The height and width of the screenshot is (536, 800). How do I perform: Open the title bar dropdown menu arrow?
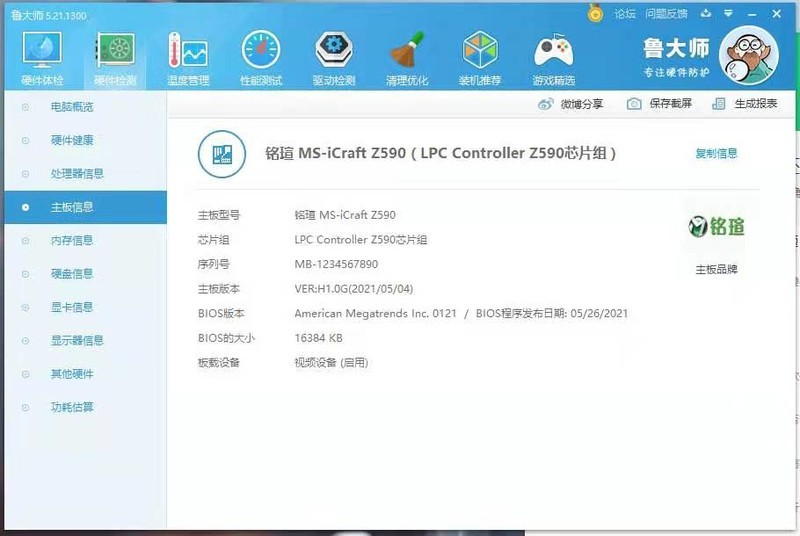(729, 13)
